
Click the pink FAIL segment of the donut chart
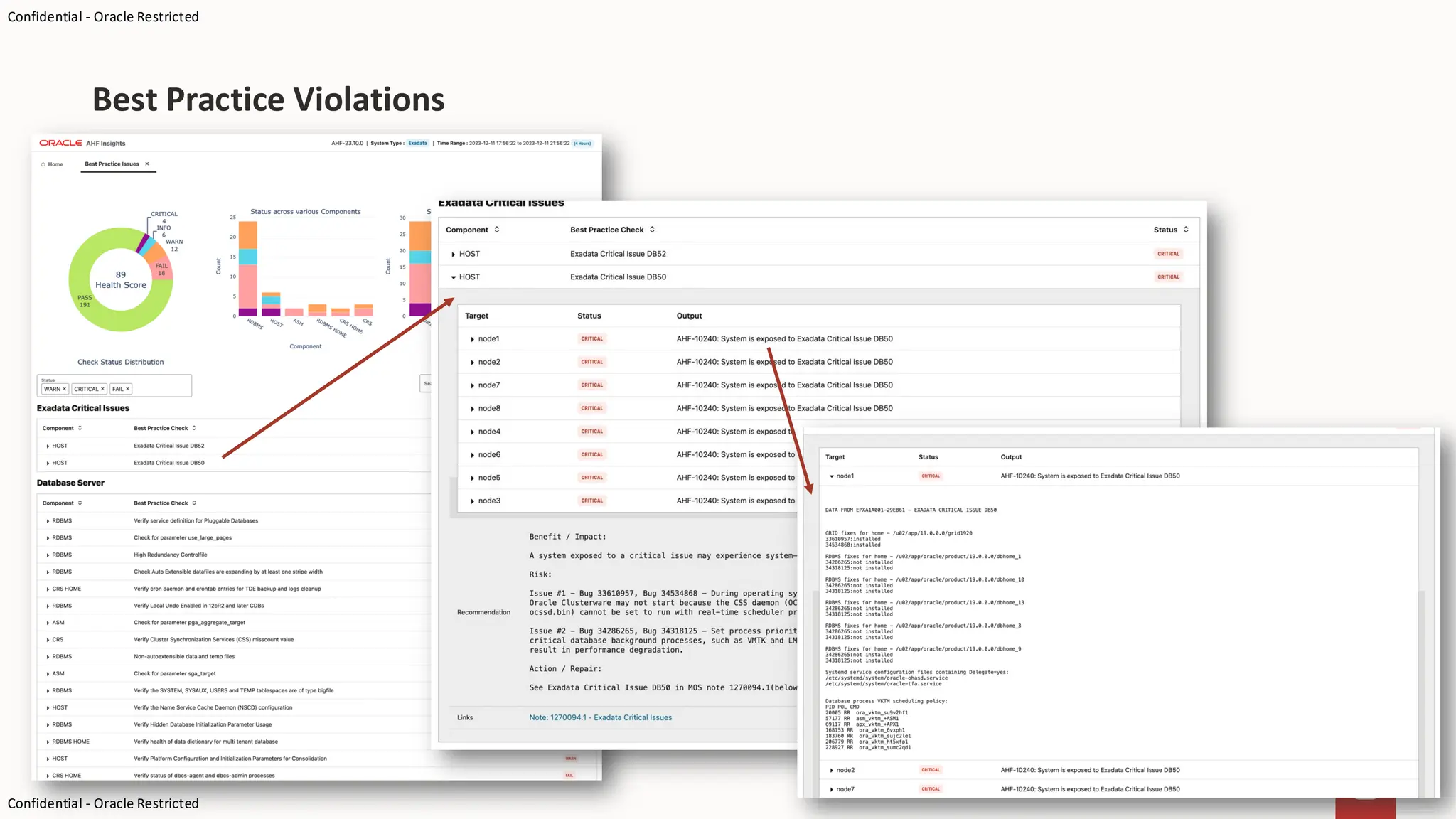[162, 269]
